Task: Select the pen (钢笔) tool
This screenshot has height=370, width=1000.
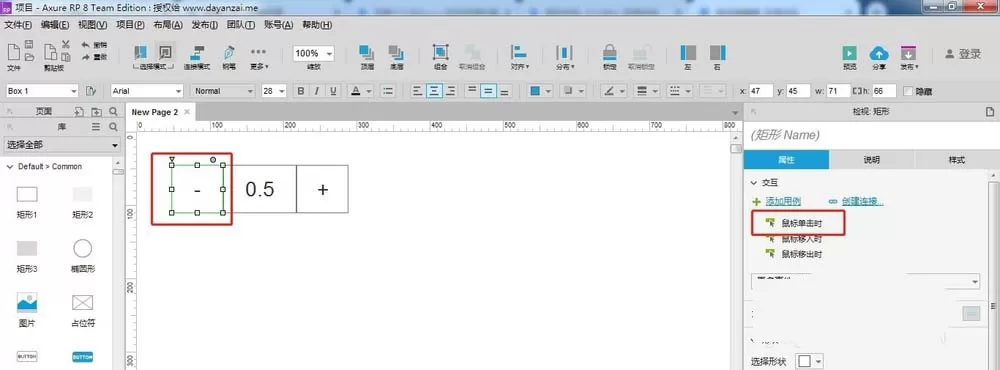Action: pyautogui.click(x=228, y=56)
